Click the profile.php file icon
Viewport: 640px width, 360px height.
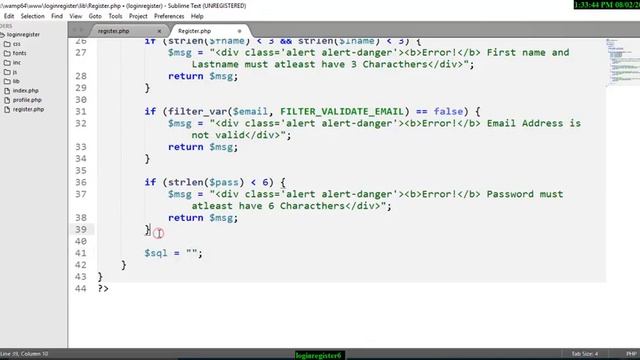pos(7,100)
